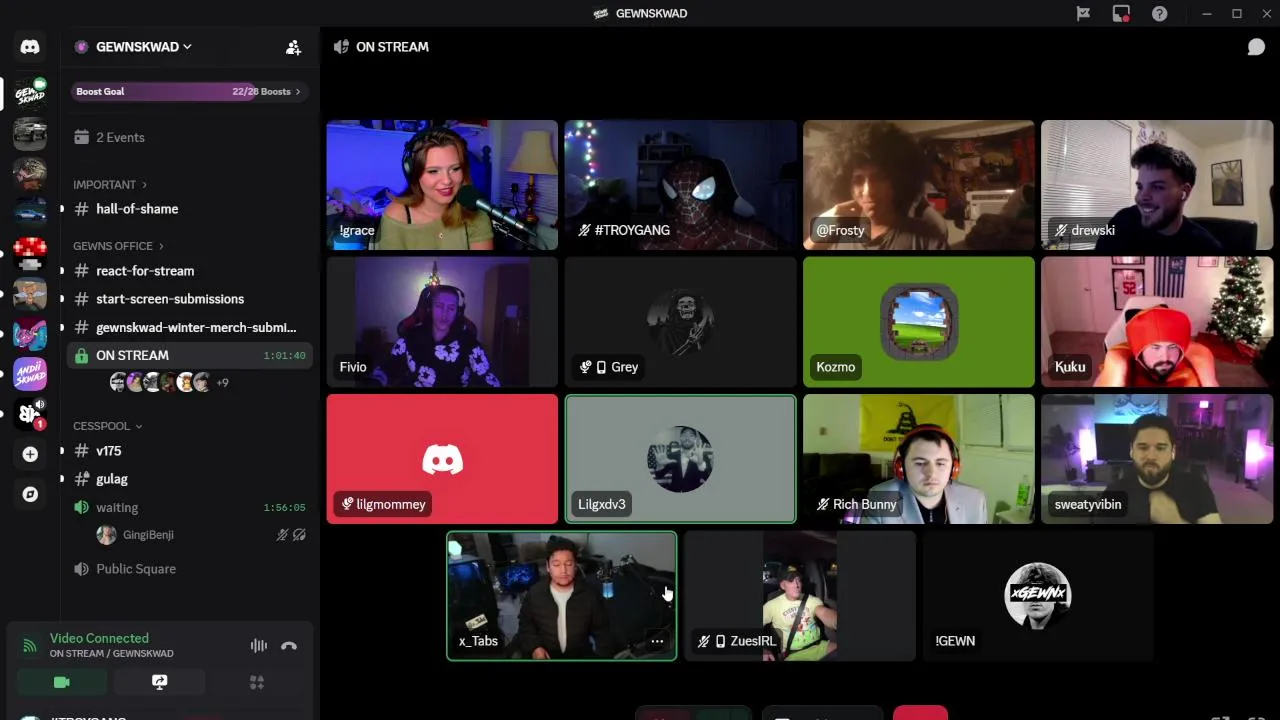
Task: Click ON STREAM channel header title
Action: [392, 47]
